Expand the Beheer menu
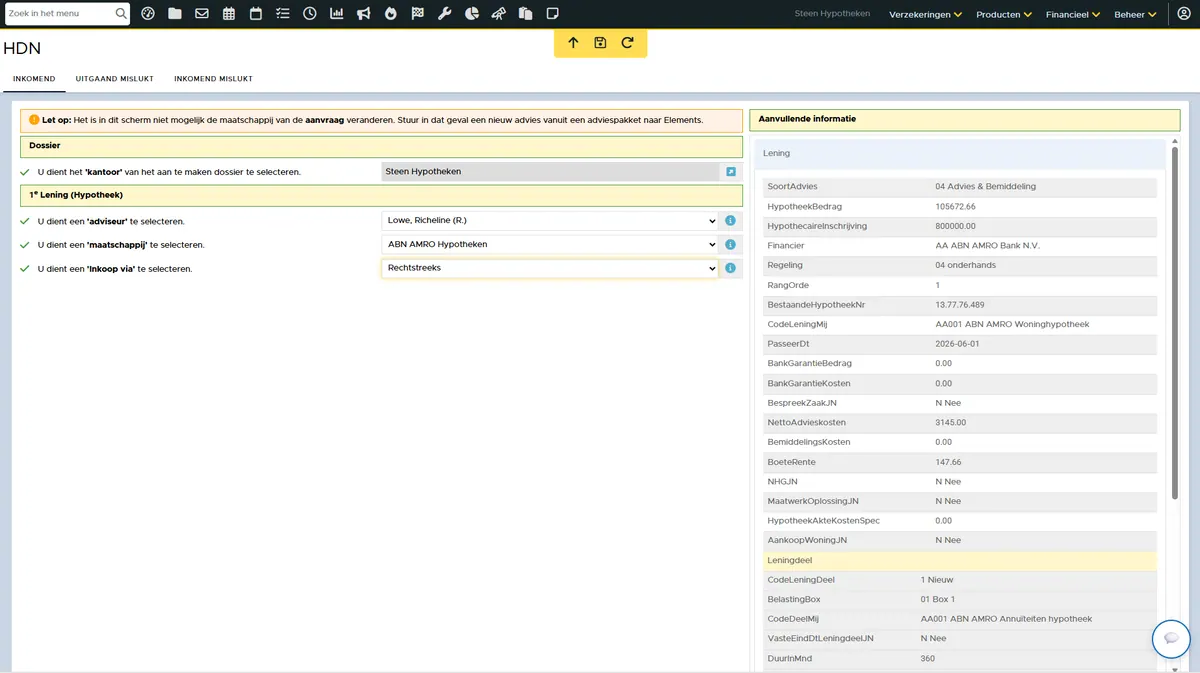 (1136, 14)
